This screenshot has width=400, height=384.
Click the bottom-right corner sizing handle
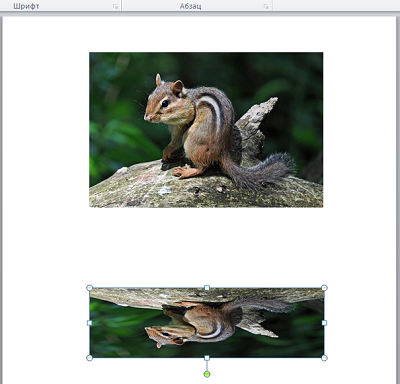point(324,358)
